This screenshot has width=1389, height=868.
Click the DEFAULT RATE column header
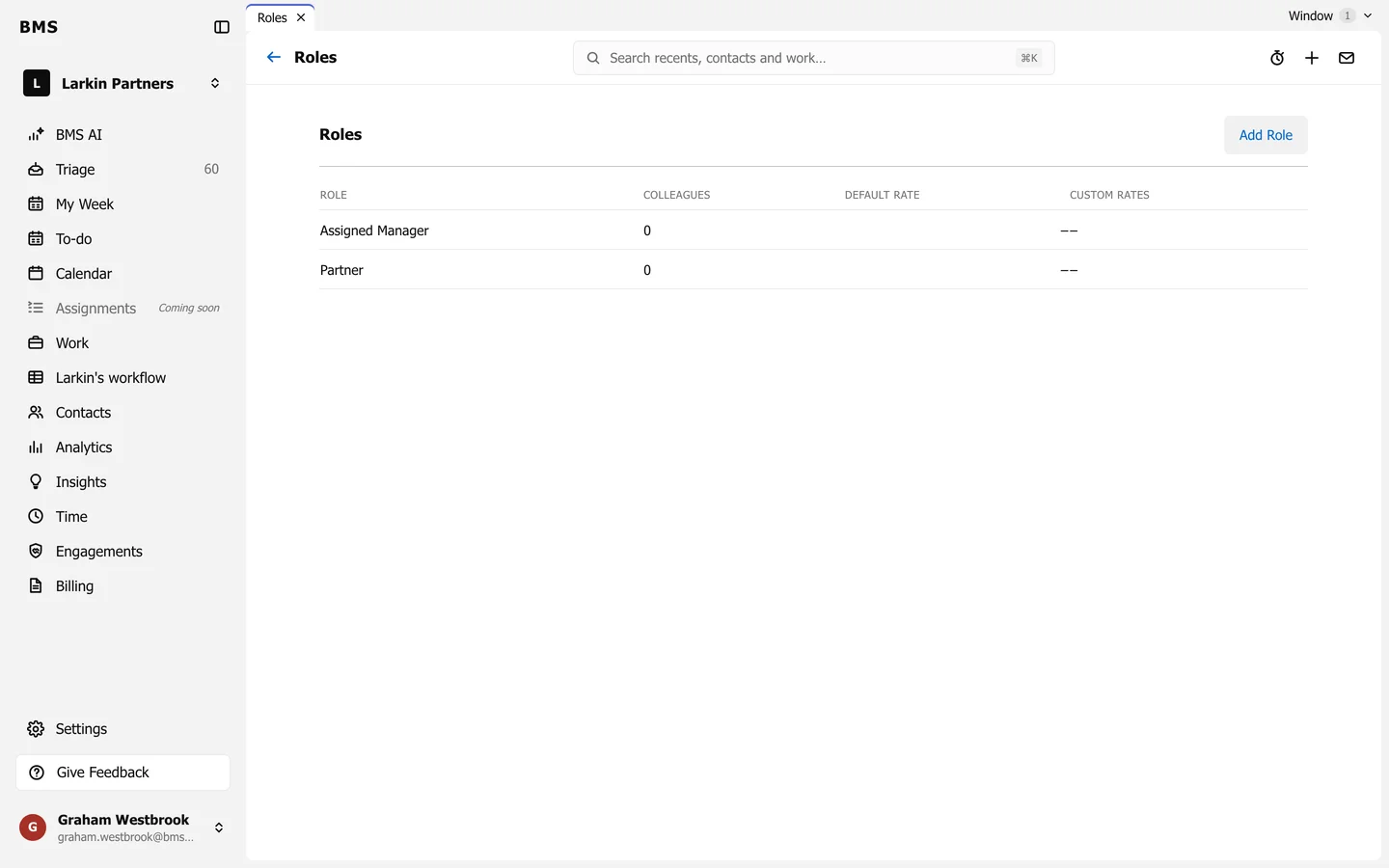coord(882,195)
